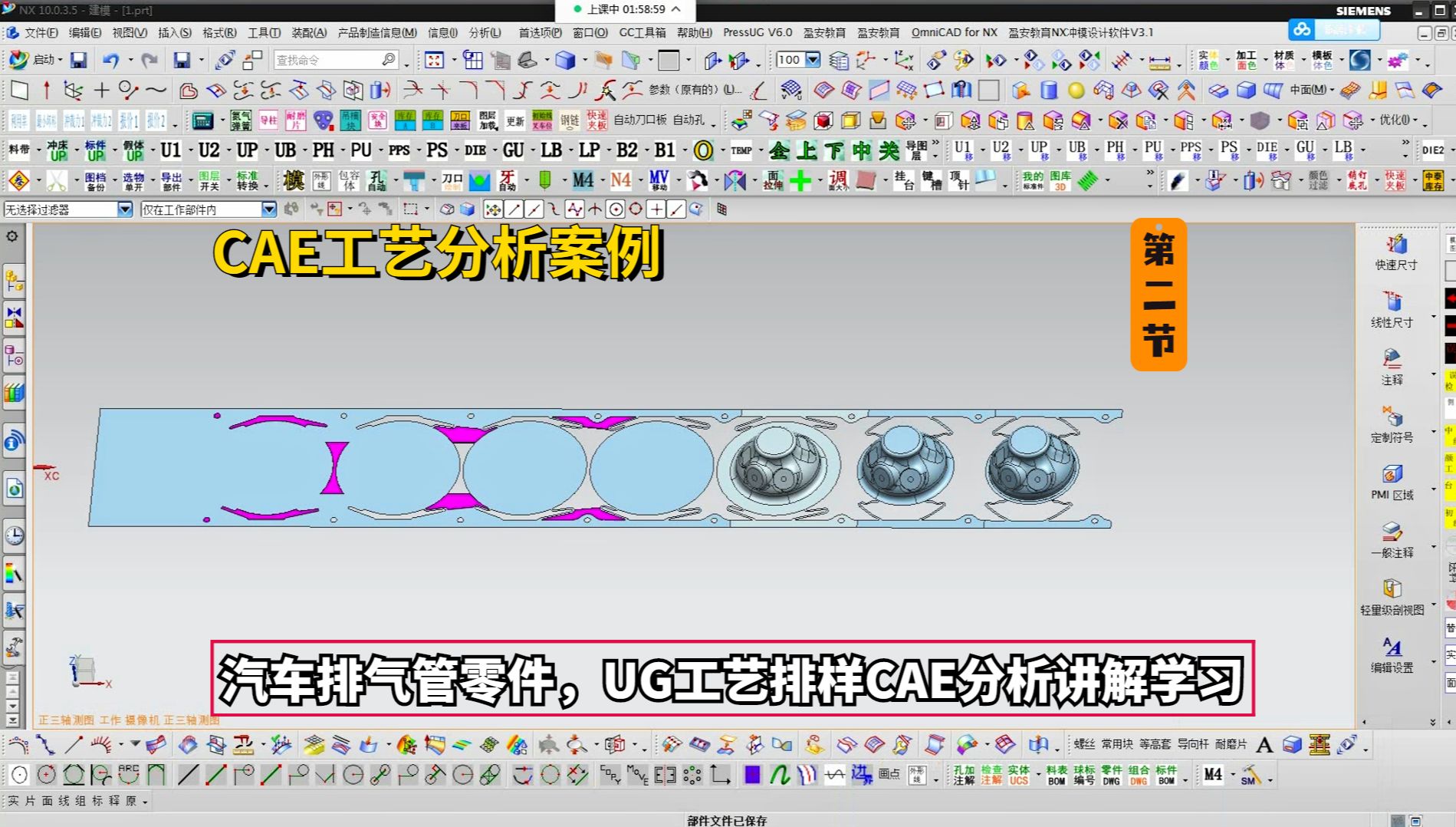Toggle the snap endpoint icon
The height and width of the screenshot is (827, 1456).
(514, 209)
